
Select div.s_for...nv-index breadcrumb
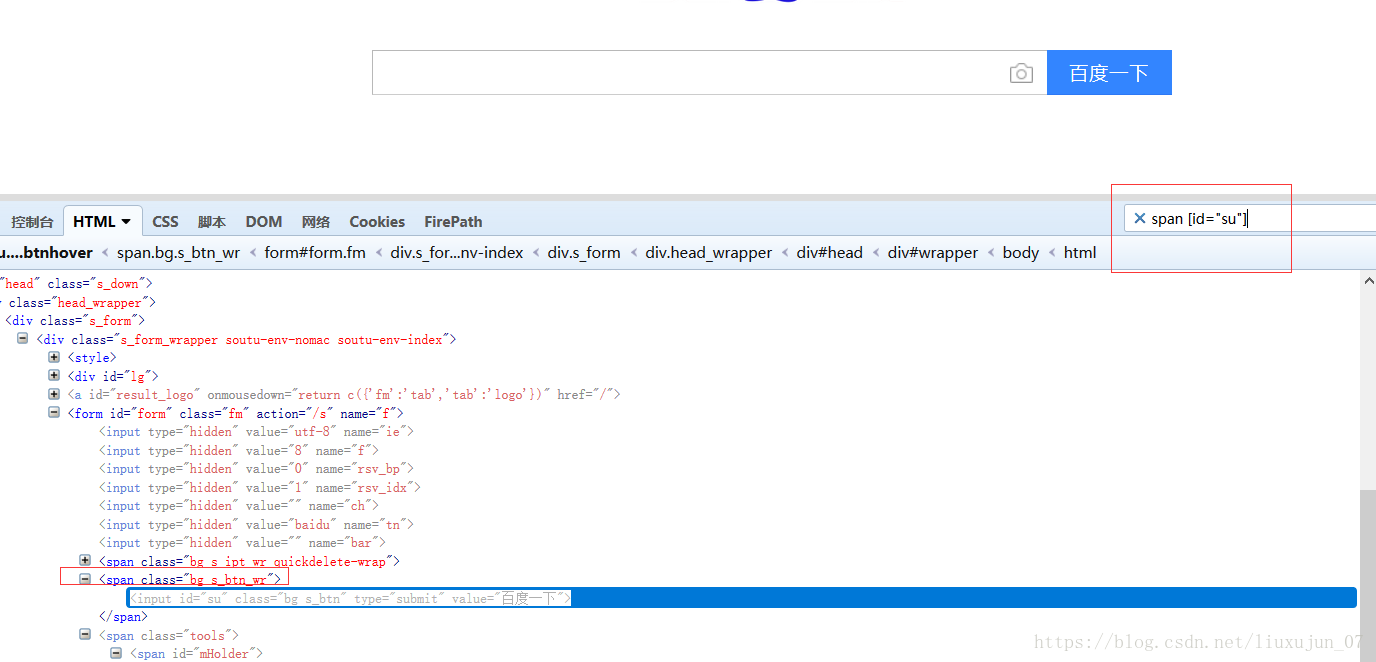(457, 253)
